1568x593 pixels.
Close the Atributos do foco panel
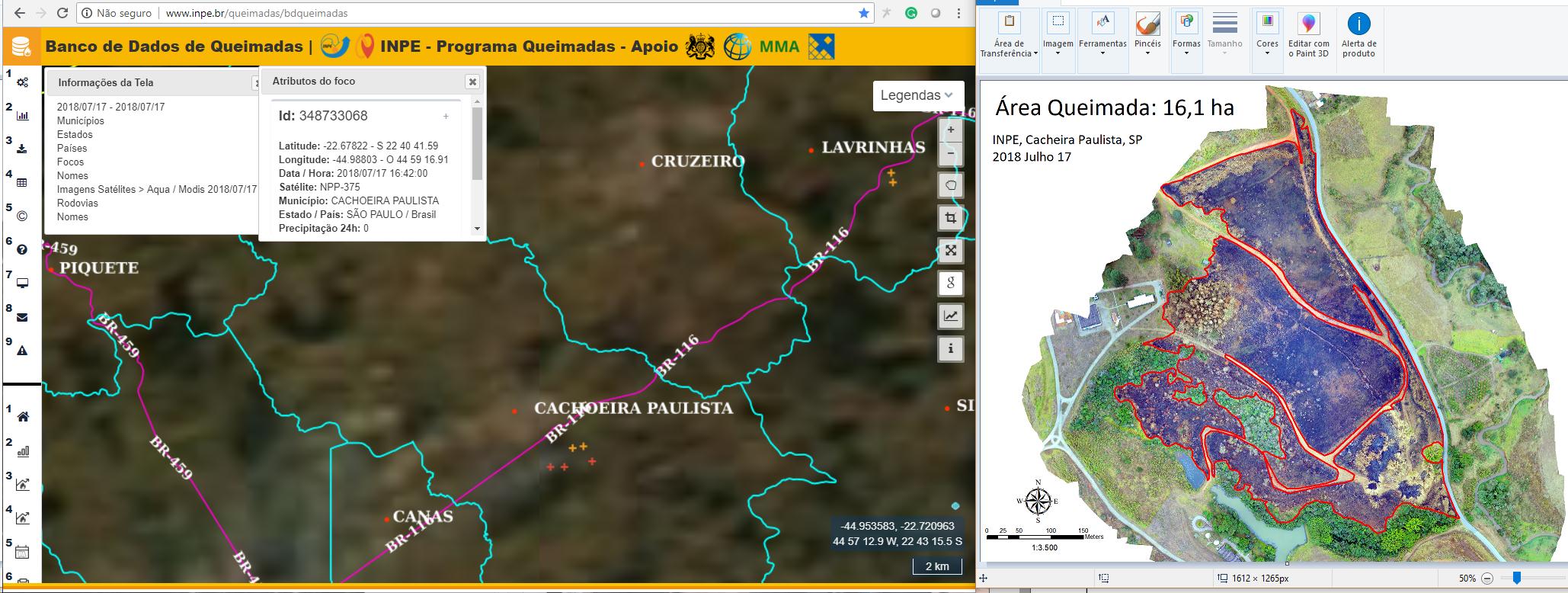pyautogui.click(x=472, y=82)
